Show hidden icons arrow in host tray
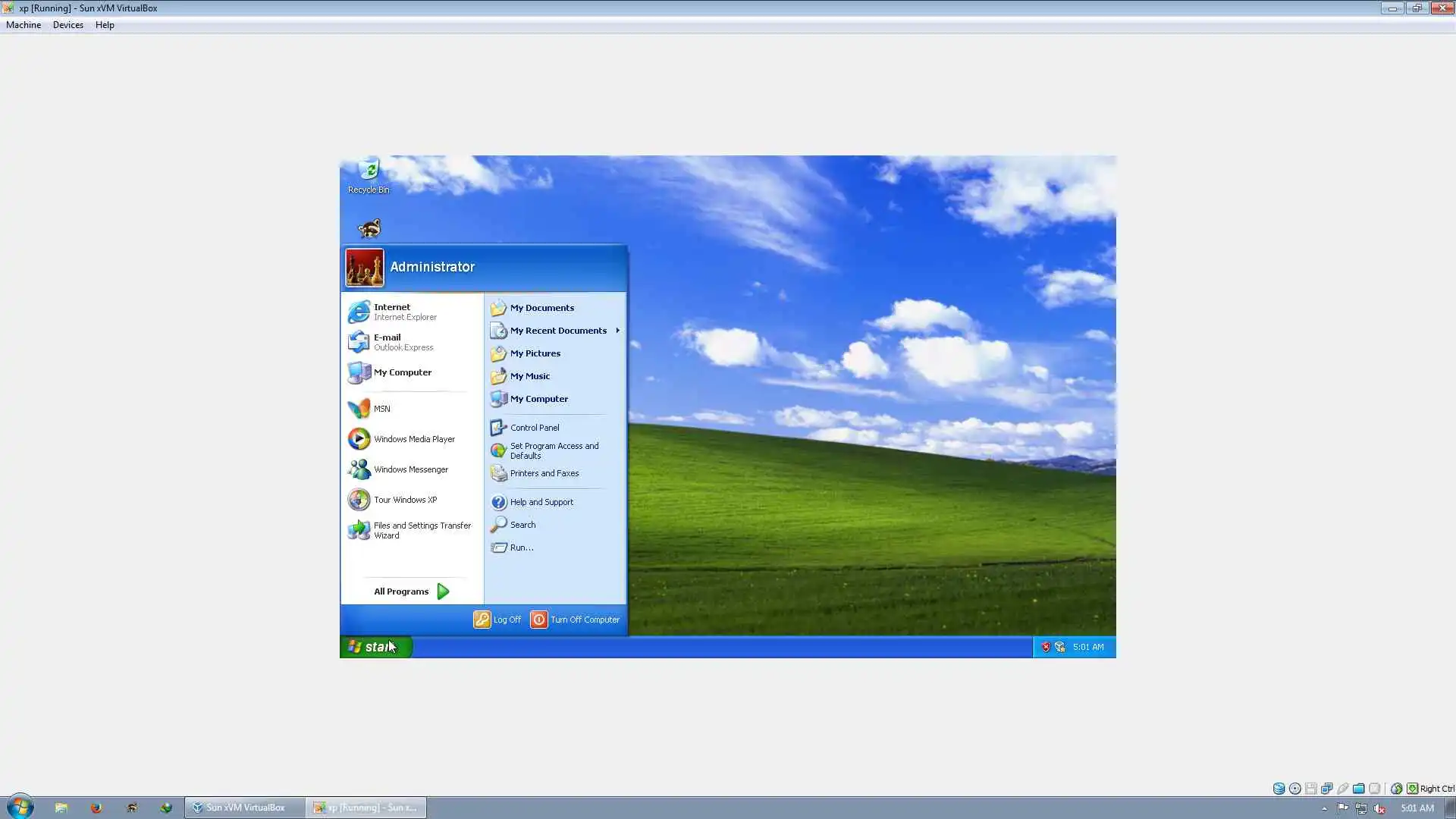 1324,808
